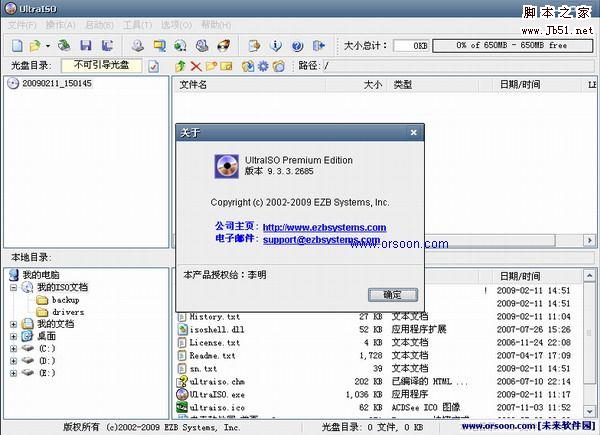Click the Rename icon left of the Extract icon

[226, 66]
